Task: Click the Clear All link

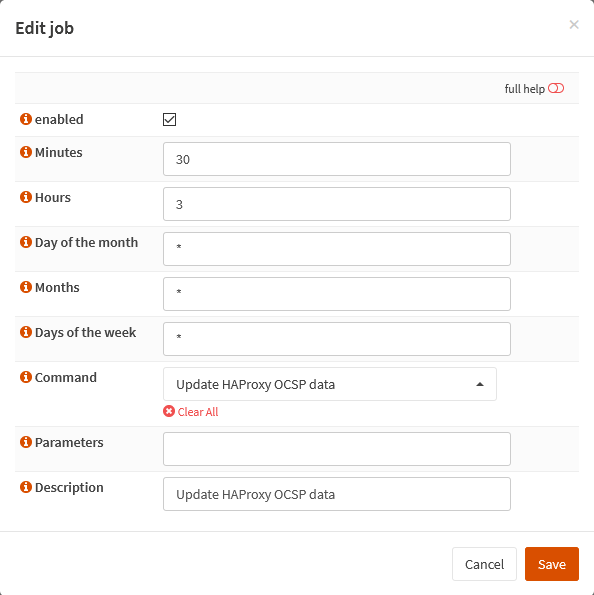Action: pyautogui.click(x=191, y=412)
